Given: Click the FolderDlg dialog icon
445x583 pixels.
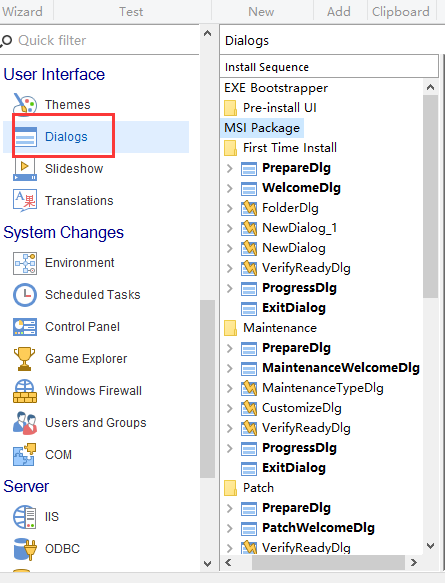Looking at the screenshot, I should [249, 208].
